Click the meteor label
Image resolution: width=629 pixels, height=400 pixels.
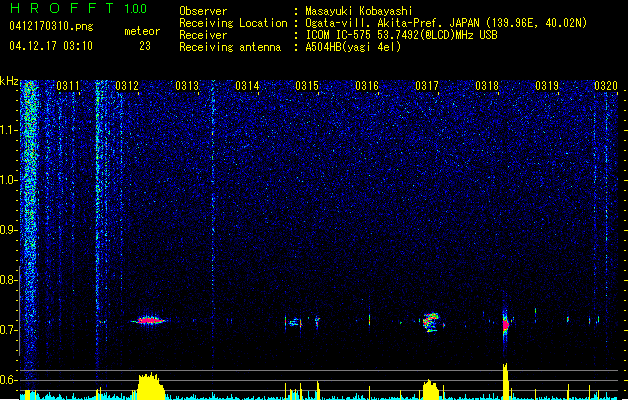coord(142,31)
